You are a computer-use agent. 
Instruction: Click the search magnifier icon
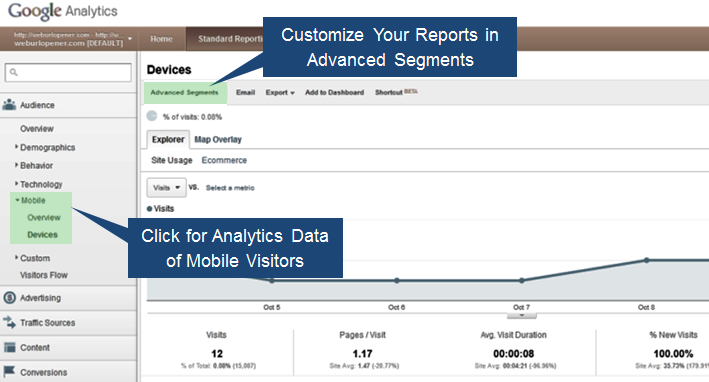tap(14, 72)
